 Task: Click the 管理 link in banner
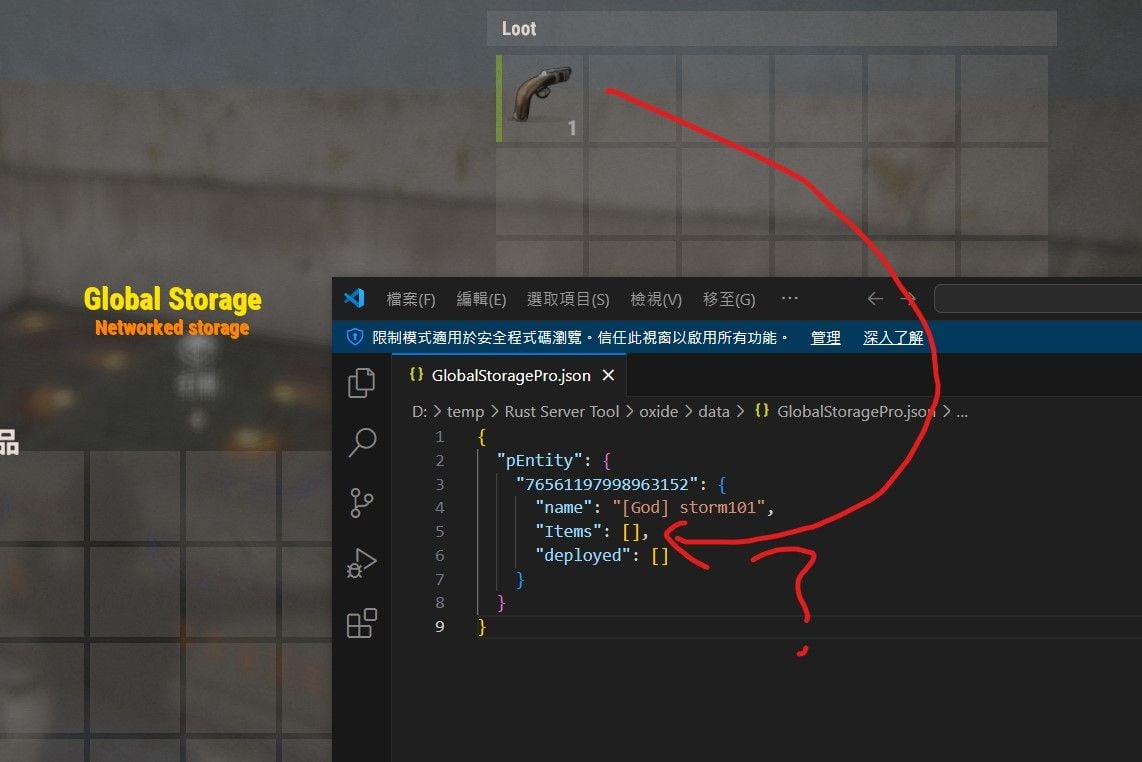[x=825, y=337]
